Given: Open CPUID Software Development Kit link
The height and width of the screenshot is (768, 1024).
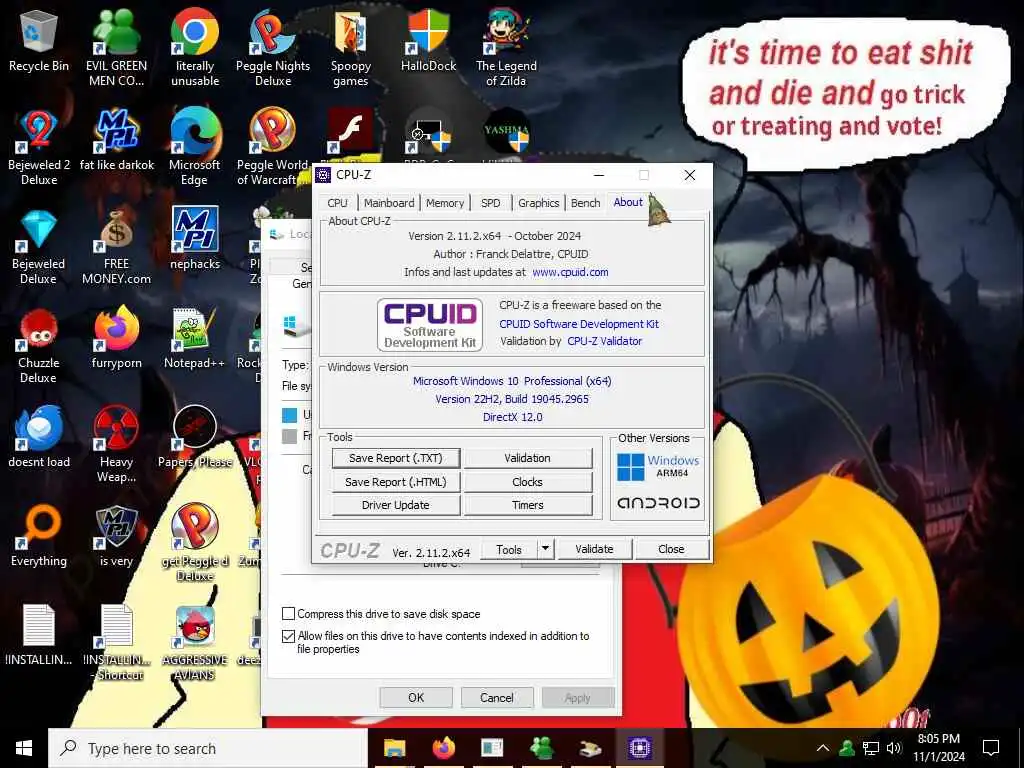Looking at the screenshot, I should tap(579, 324).
